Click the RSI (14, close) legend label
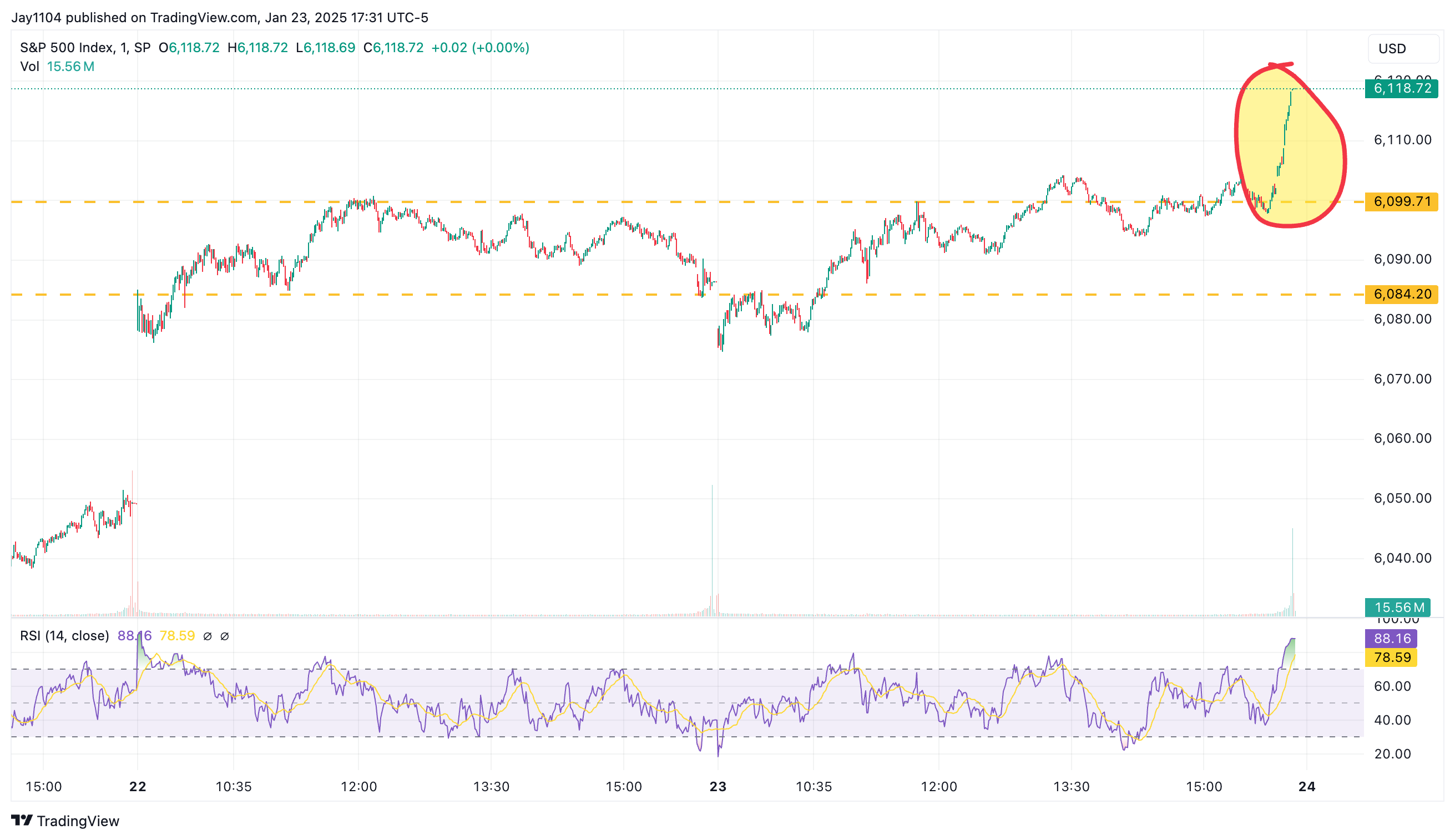 [64, 636]
